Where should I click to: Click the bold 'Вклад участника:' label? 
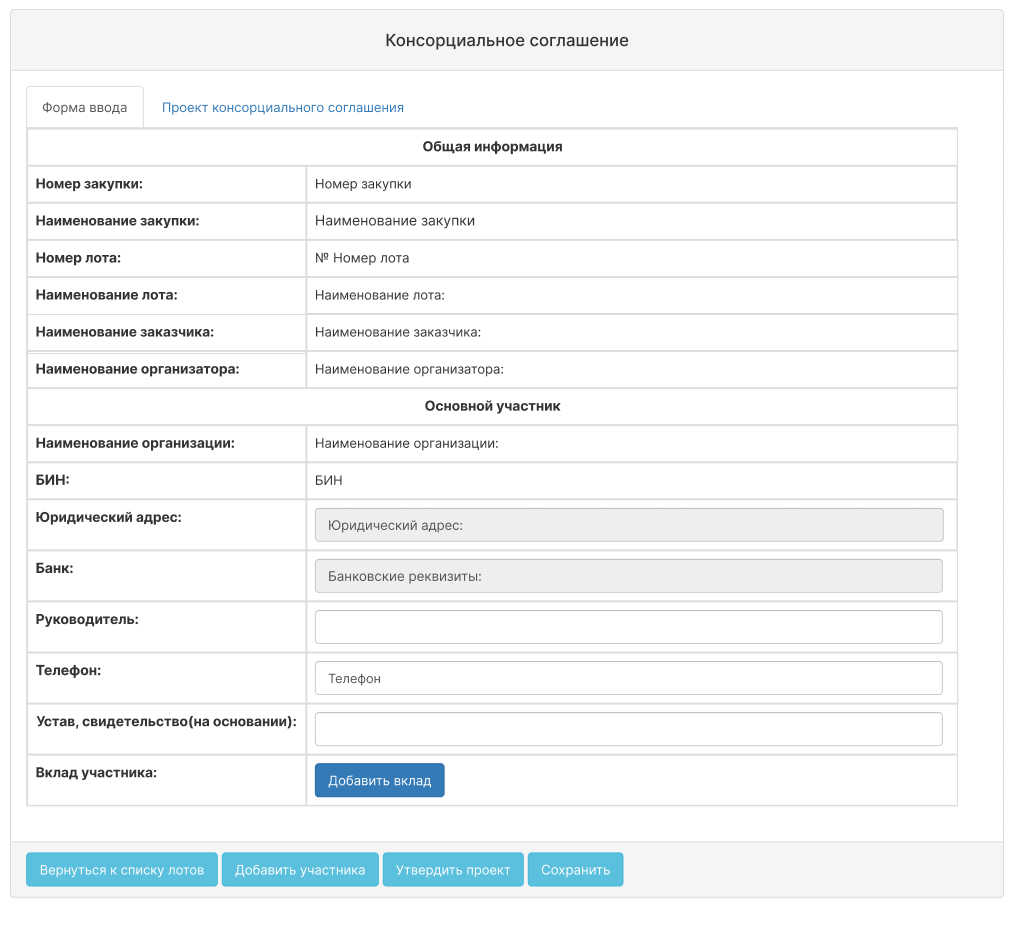click(x=96, y=772)
